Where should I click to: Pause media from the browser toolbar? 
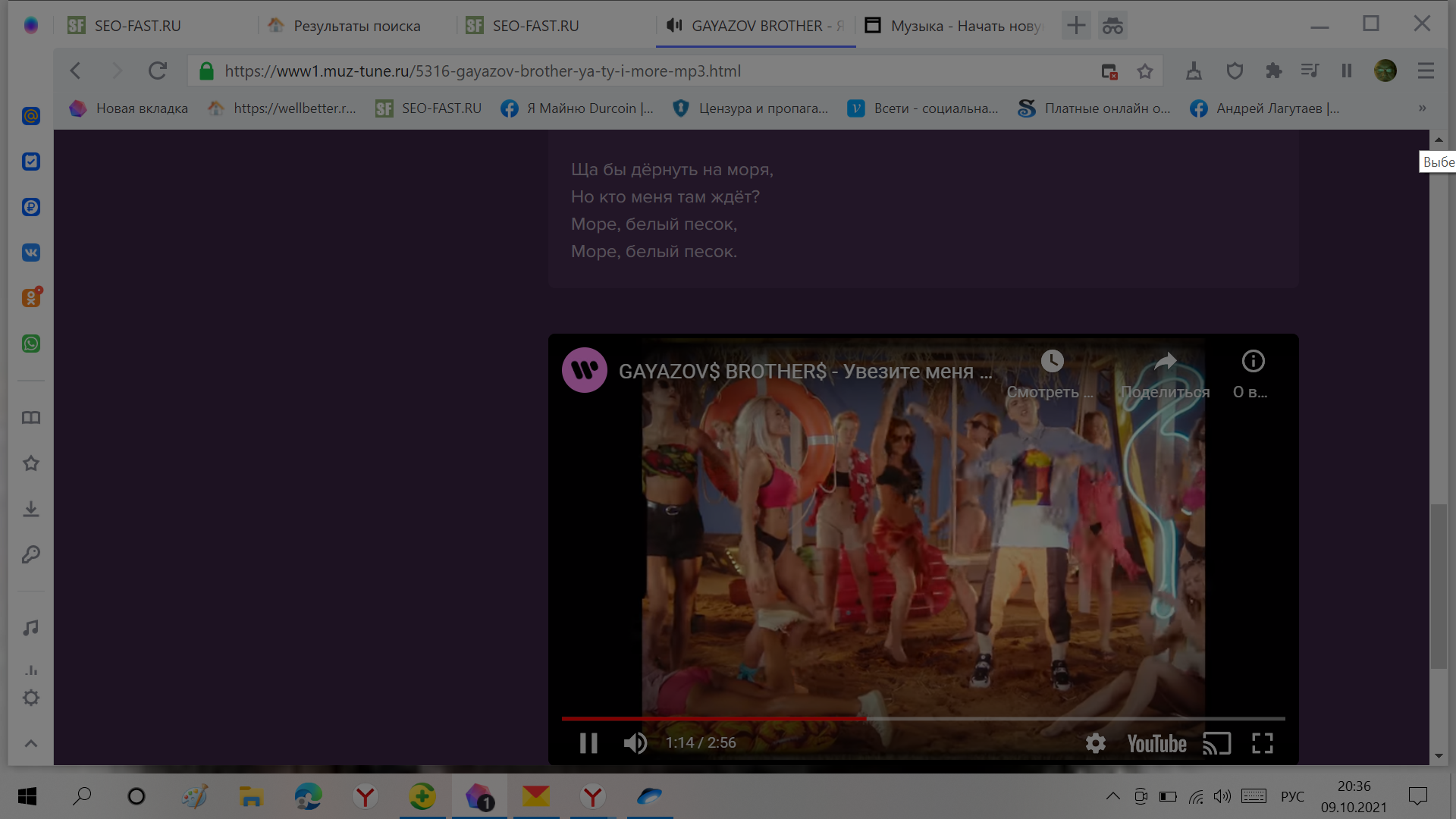tap(1347, 71)
